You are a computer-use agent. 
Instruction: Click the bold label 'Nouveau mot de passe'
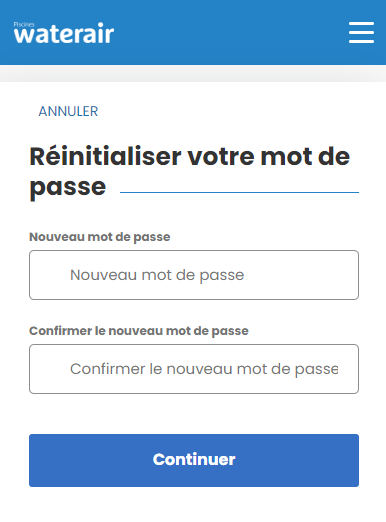(100, 237)
